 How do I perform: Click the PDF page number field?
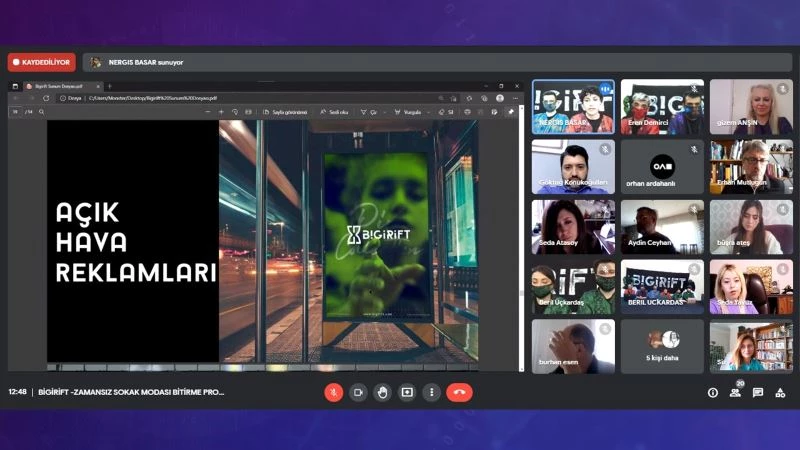tap(17, 112)
